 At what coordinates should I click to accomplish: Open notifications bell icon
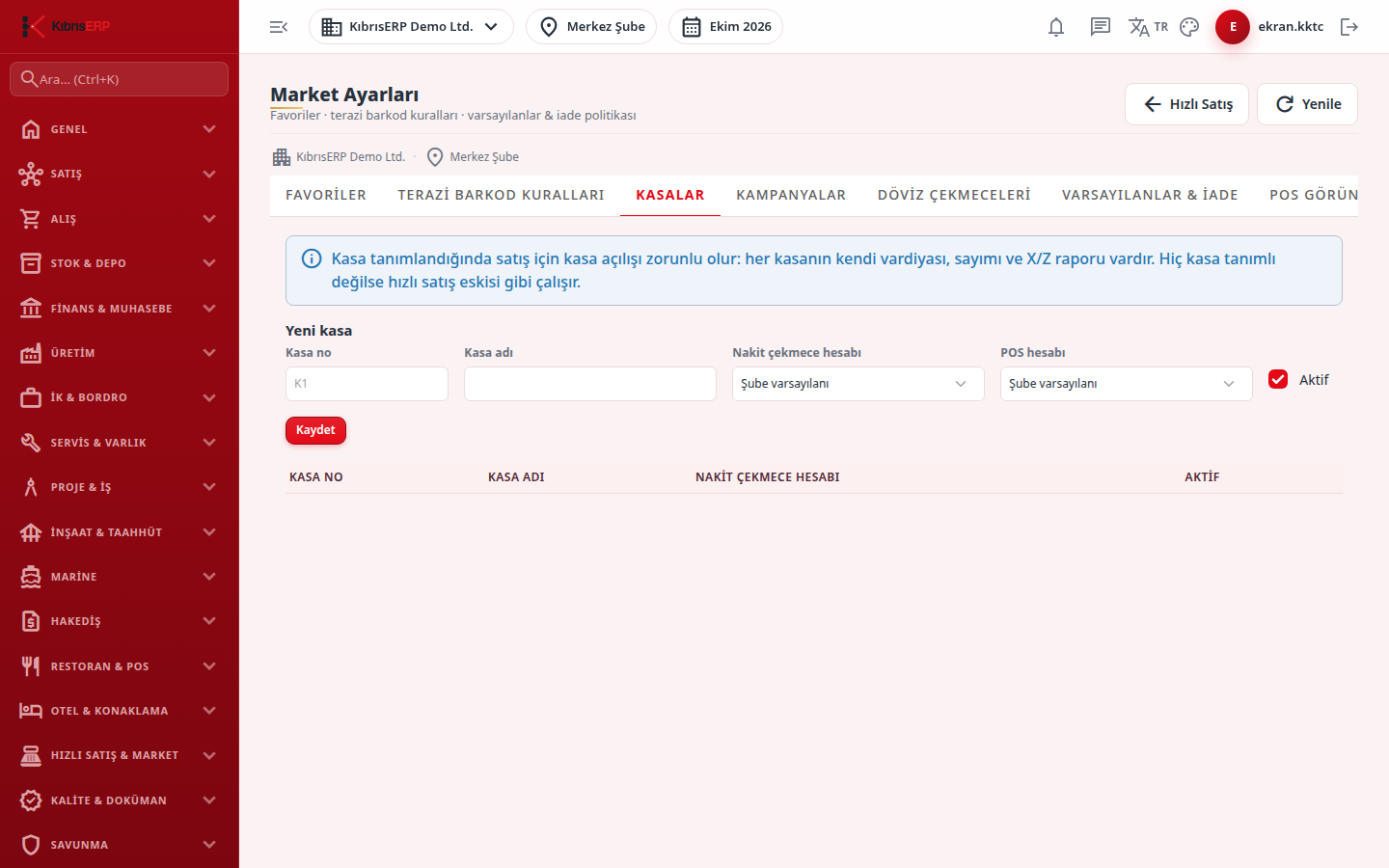[1056, 27]
